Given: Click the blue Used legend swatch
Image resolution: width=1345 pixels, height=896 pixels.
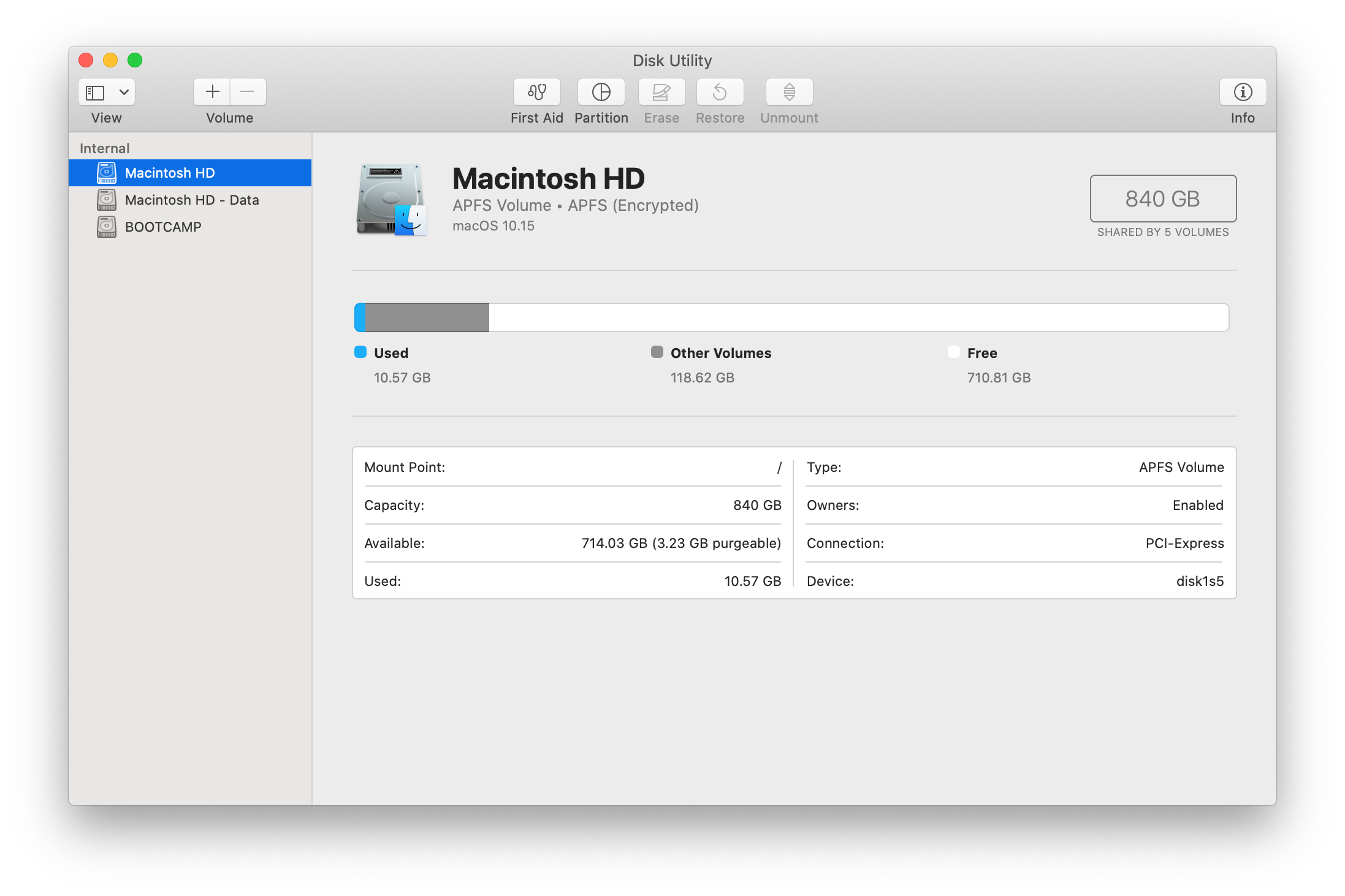Looking at the screenshot, I should coord(360,352).
